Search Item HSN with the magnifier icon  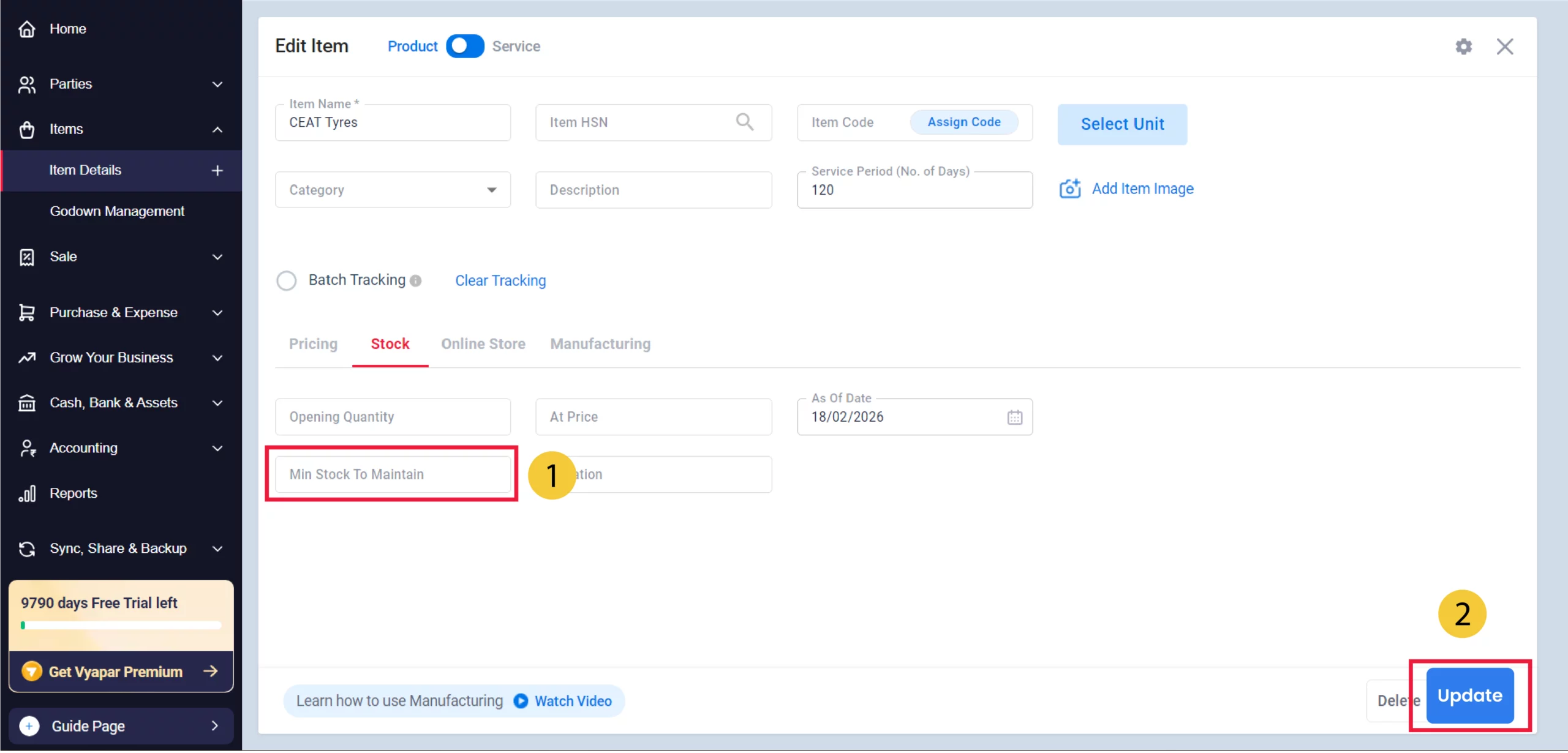pyautogui.click(x=745, y=122)
